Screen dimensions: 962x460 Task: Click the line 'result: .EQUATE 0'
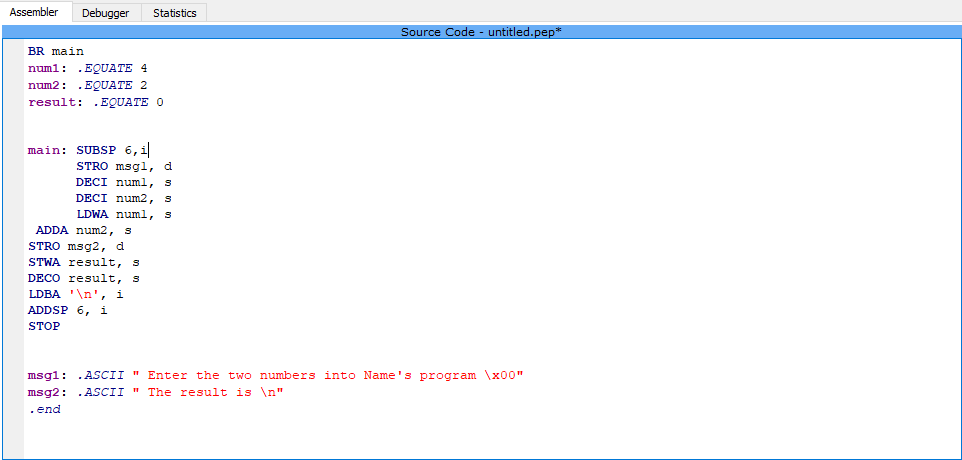coord(96,102)
